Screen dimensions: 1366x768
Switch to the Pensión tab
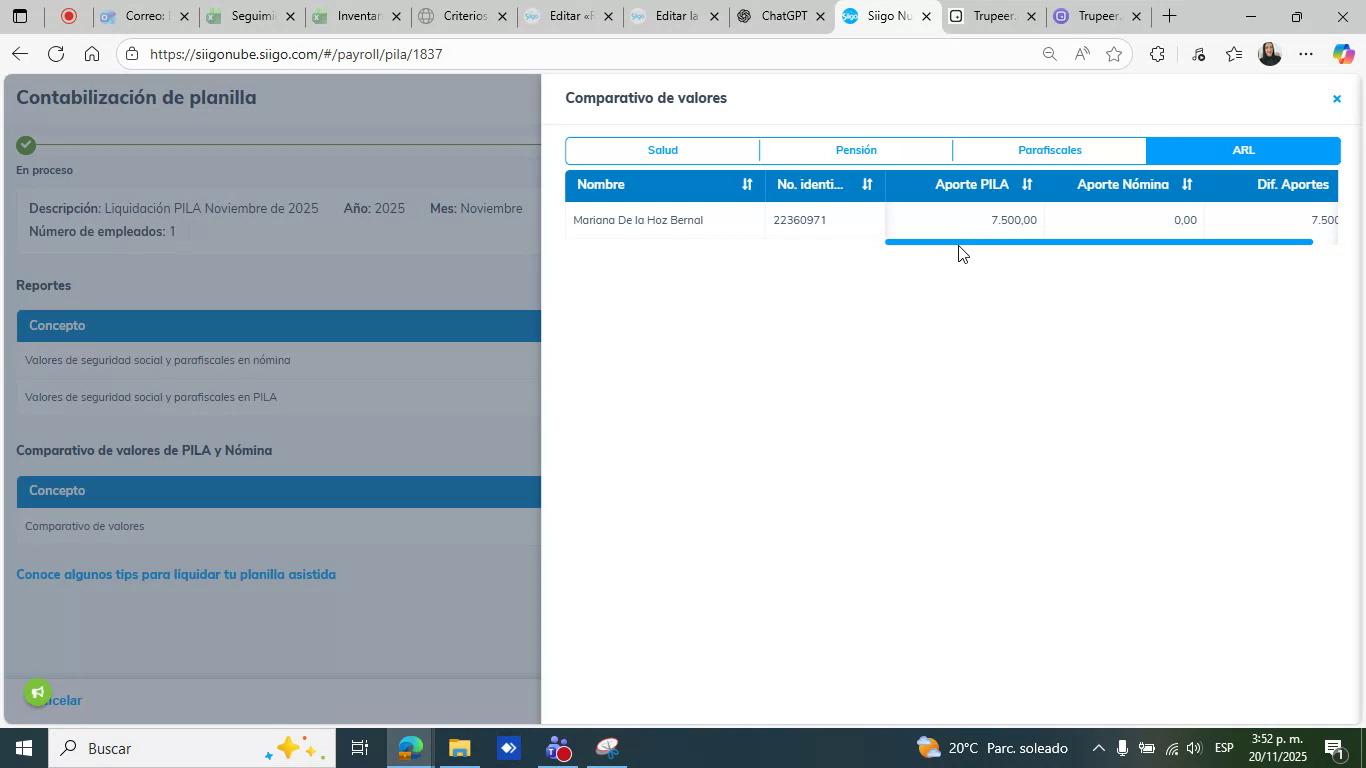pyautogui.click(x=856, y=150)
